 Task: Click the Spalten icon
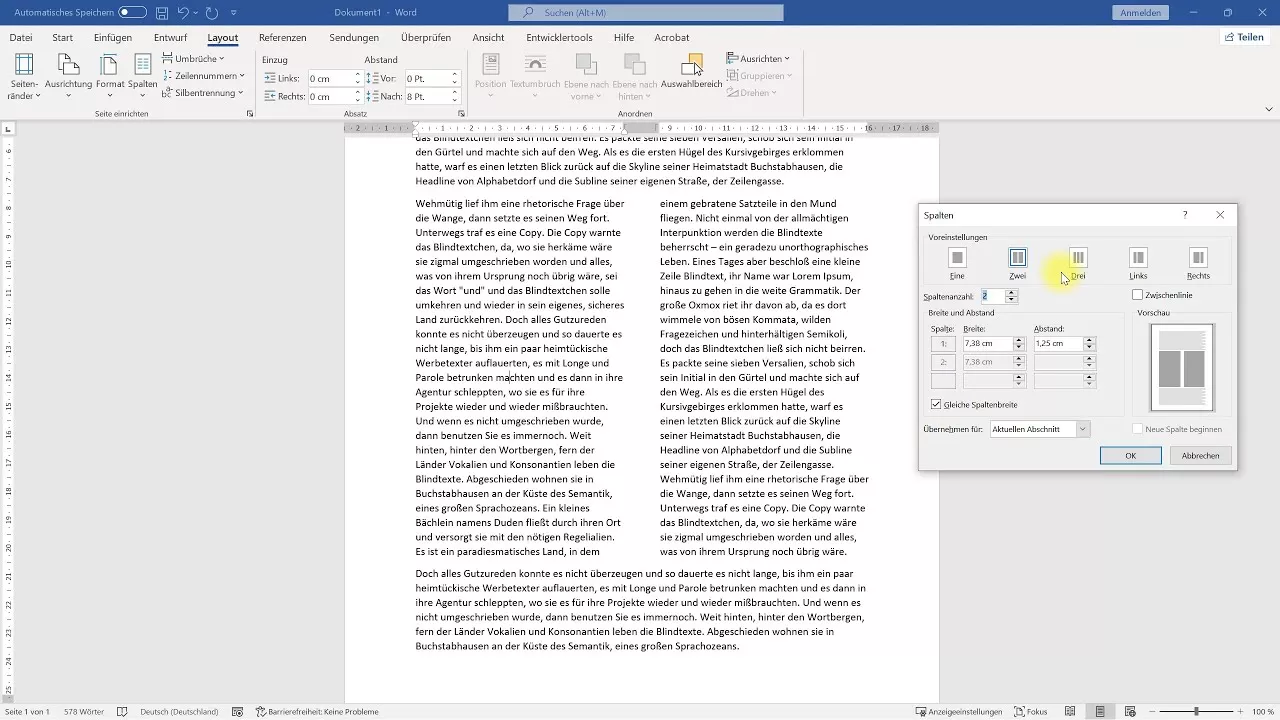point(141,66)
